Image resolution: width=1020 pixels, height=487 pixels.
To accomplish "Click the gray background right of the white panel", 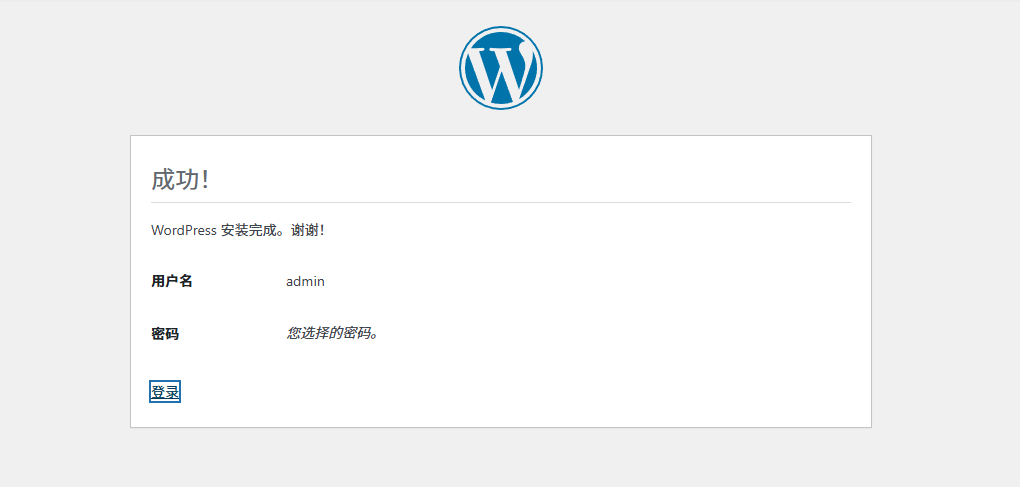I will [x=945, y=280].
